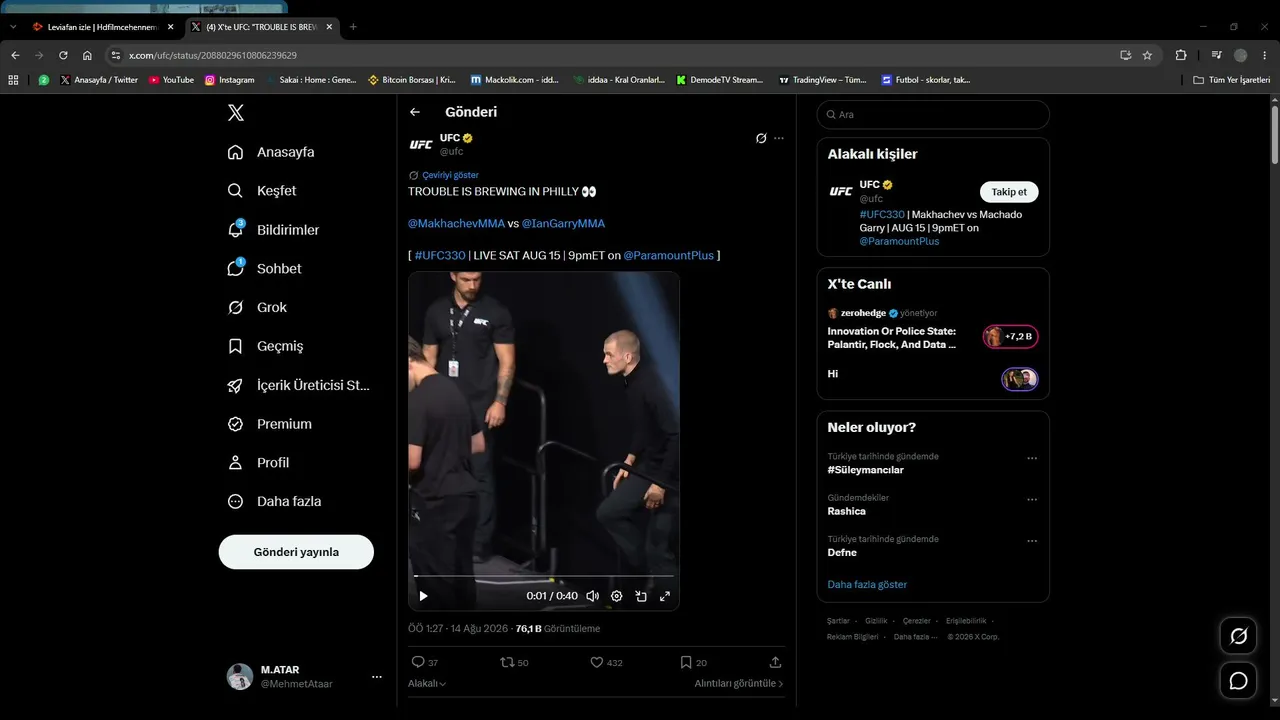
Task: Click Alıntıları görüntüle link
Action: [739, 684]
